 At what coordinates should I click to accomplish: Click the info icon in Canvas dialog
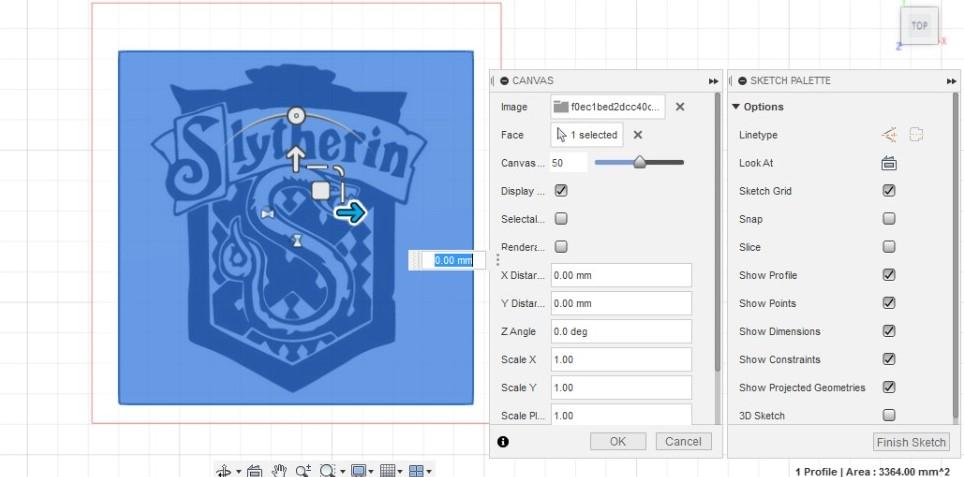(503, 441)
